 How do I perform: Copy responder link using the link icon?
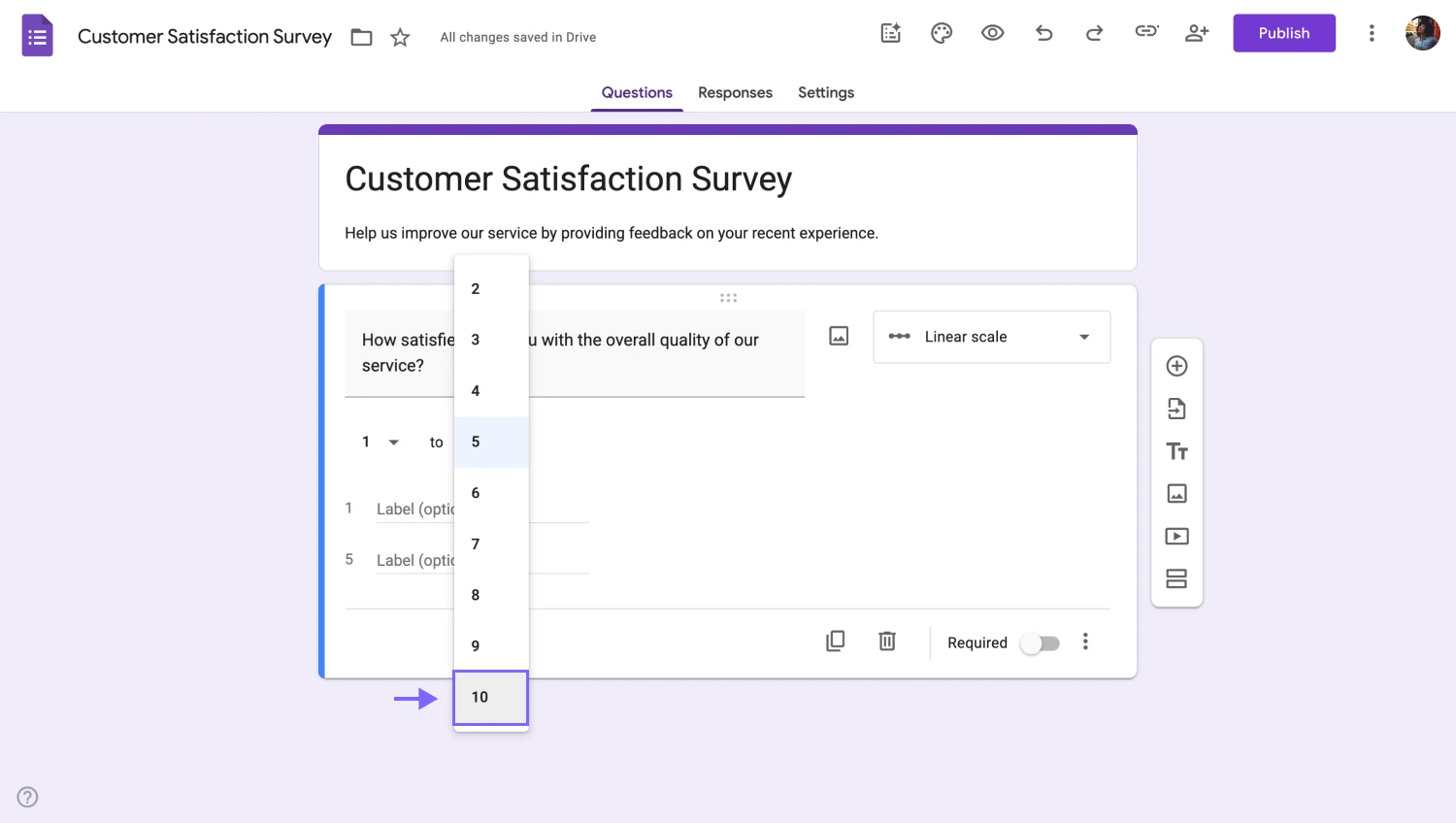[x=1146, y=32]
